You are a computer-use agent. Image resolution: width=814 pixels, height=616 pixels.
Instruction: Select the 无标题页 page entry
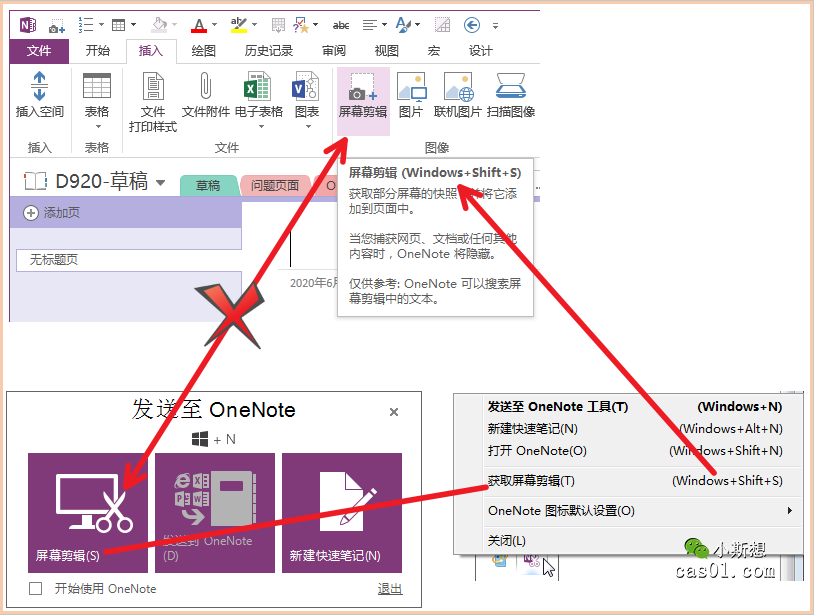(x=129, y=260)
